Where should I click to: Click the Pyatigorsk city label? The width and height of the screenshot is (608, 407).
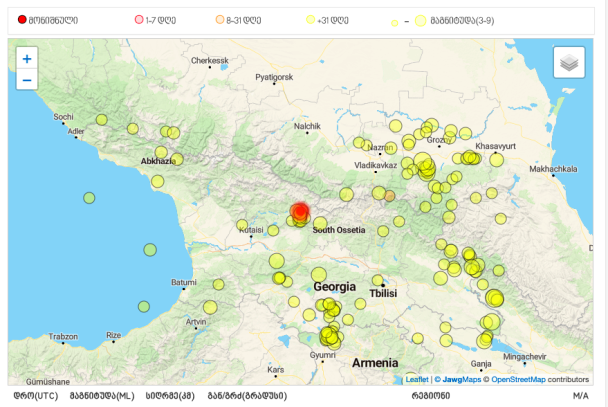click(274, 77)
